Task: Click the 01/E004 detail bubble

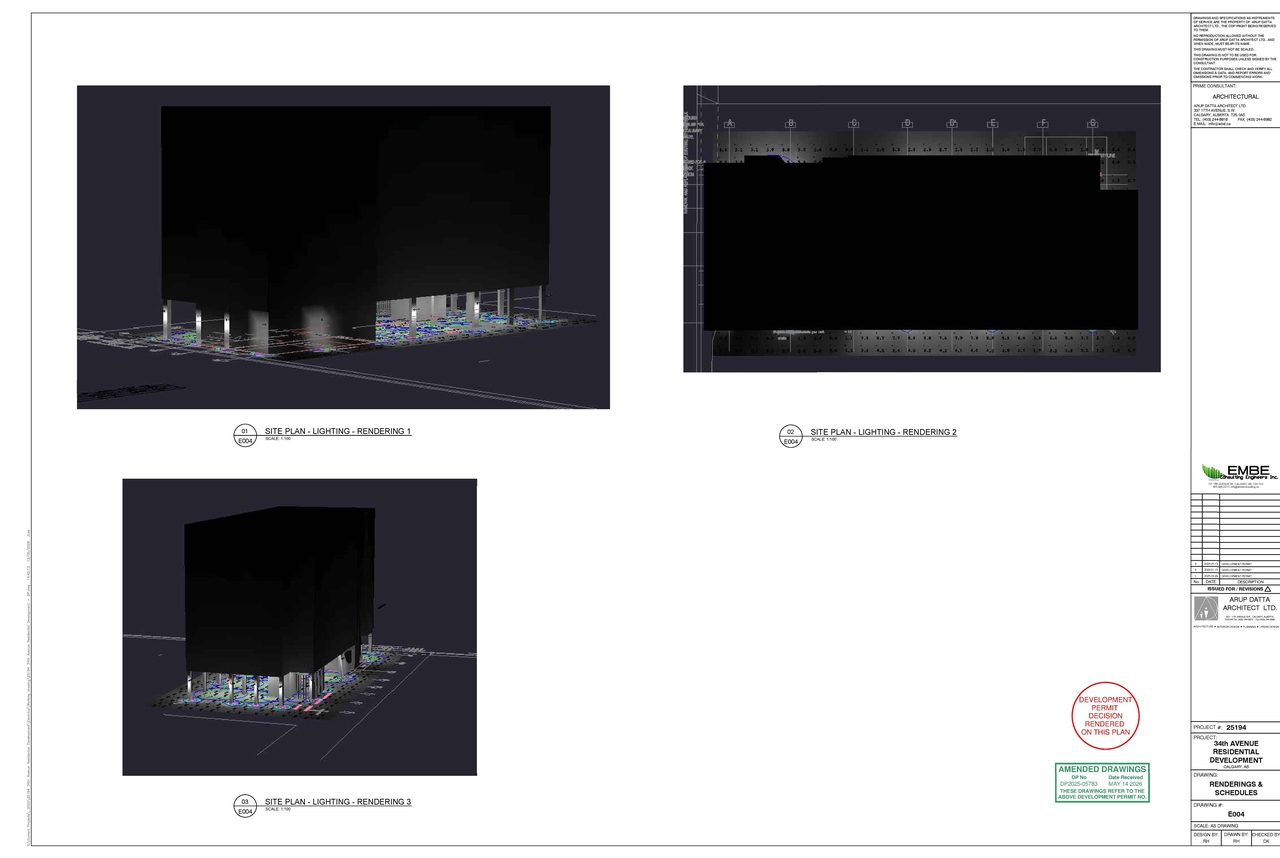Action: click(x=245, y=435)
